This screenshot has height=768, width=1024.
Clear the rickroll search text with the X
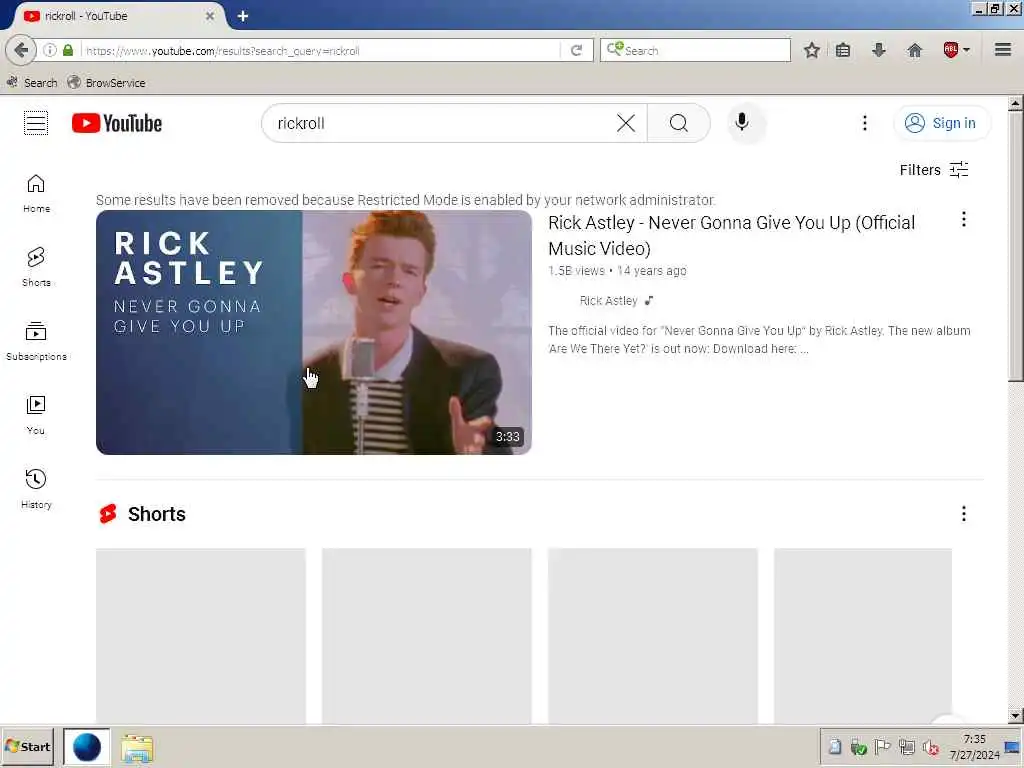[x=626, y=123]
